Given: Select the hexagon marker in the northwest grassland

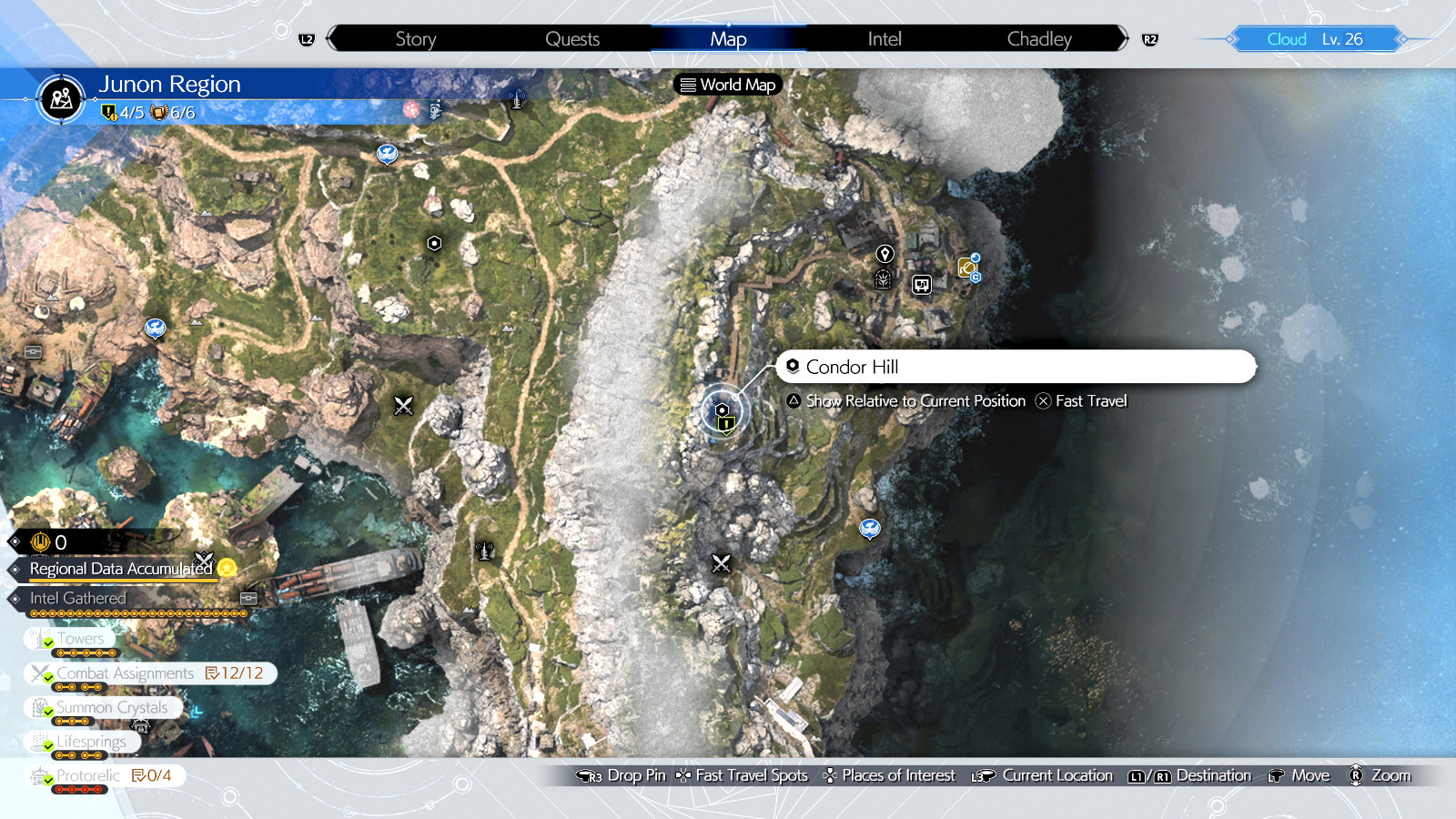Looking at the screenshot, I should 434,243.
